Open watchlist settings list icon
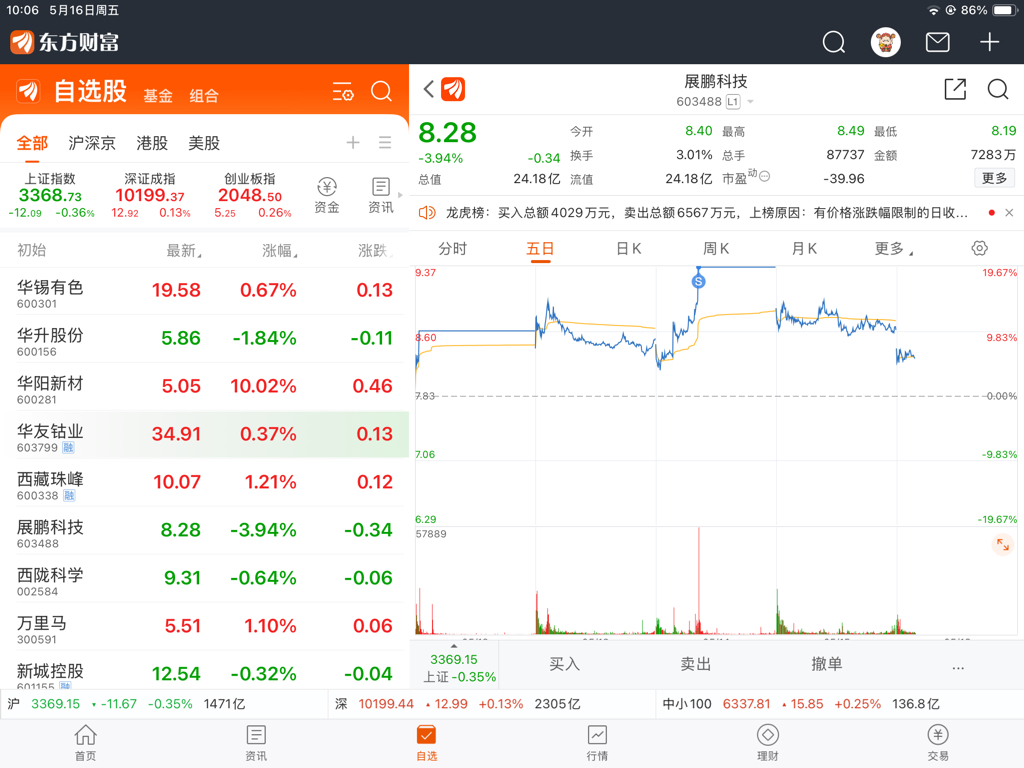Image resolution: width=1024 pixels, height=768 pixels. pyautogui.click(x=343, y=91)
